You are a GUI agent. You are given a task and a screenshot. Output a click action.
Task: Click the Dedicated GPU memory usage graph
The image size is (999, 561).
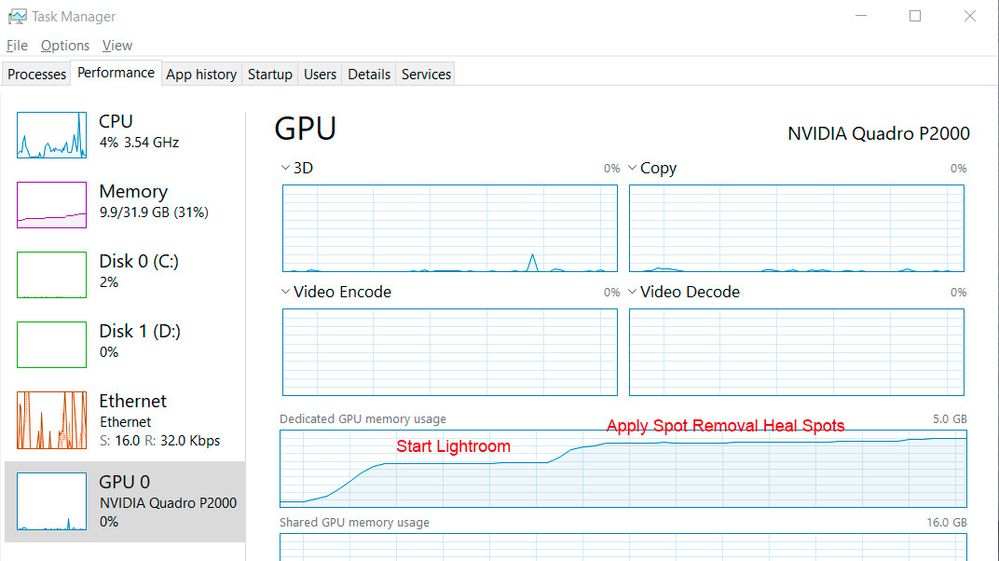(623, 468)
